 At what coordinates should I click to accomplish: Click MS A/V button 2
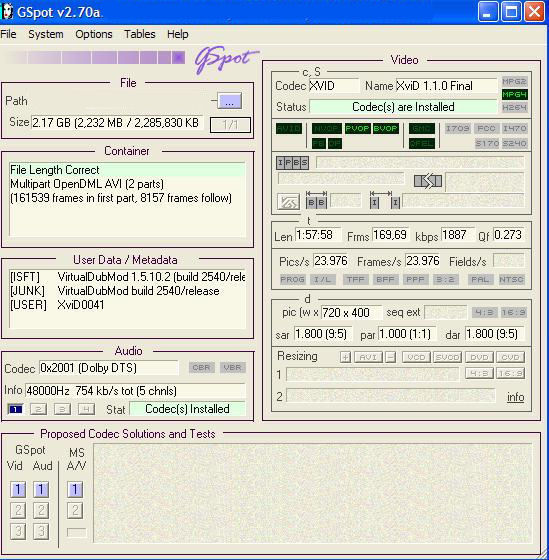point(75,511)
